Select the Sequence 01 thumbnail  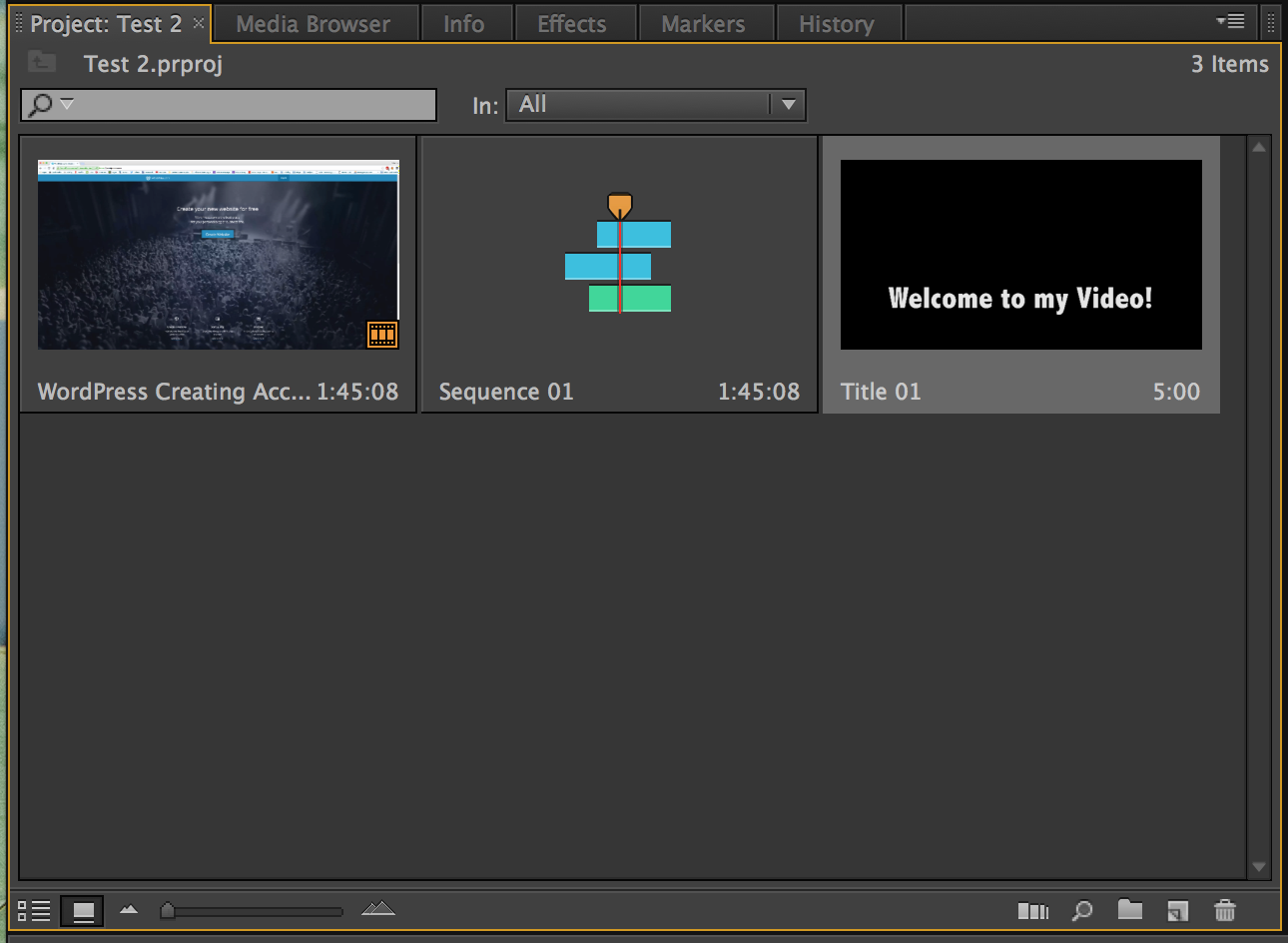[619, 255]
